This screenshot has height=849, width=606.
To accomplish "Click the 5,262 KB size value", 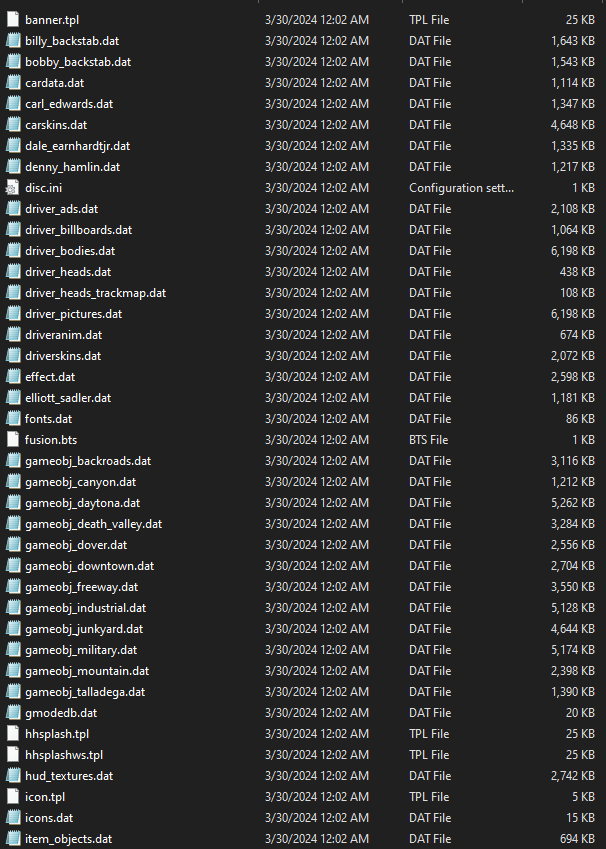I will 572,503.
